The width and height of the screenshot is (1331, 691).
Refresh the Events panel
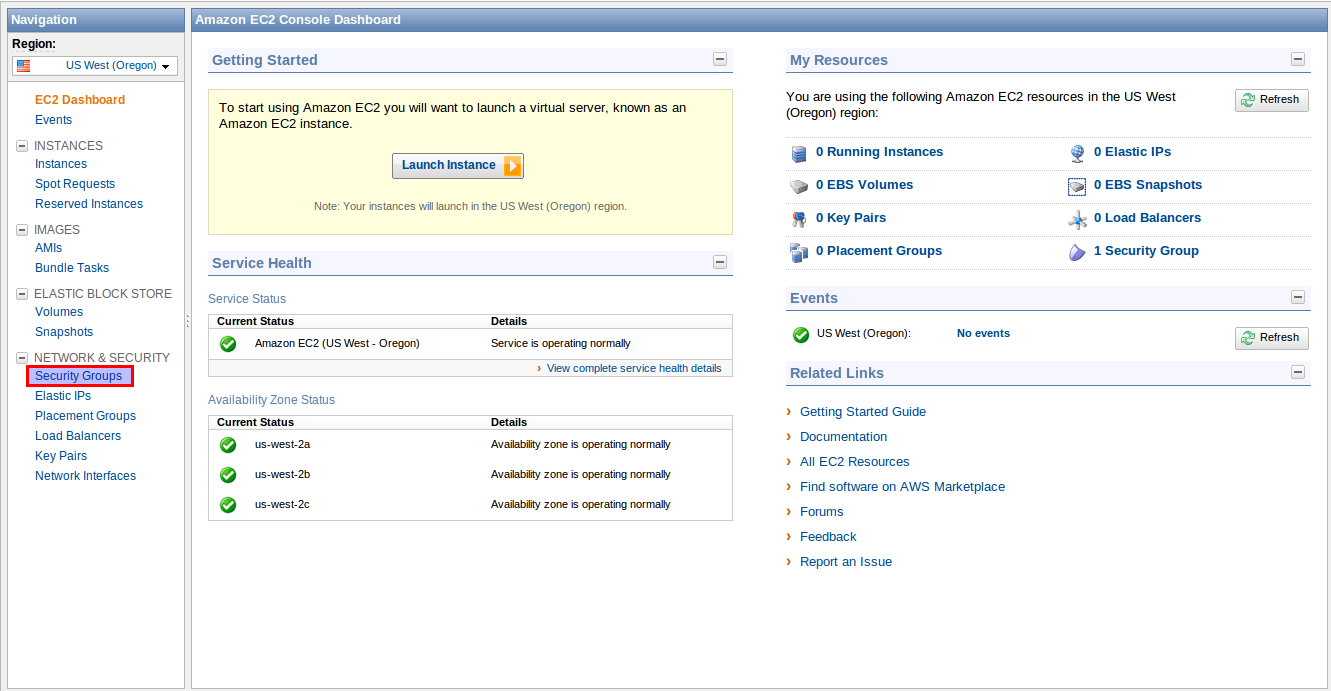1271,337
